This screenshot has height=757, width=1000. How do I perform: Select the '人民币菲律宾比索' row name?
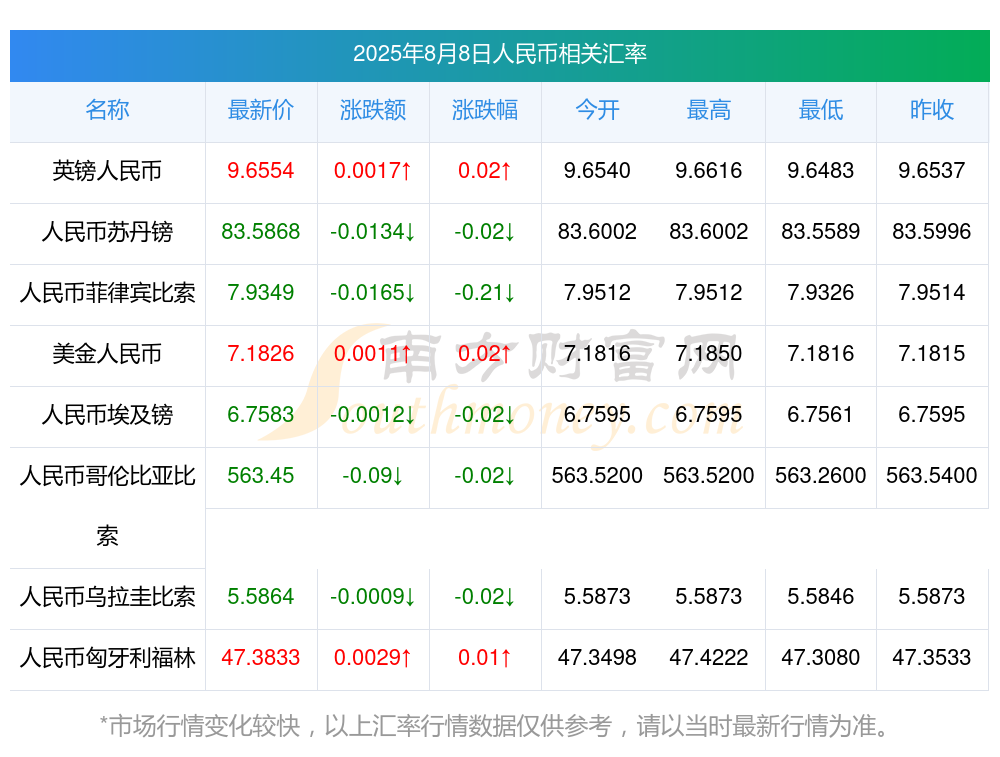coord(107,293)
